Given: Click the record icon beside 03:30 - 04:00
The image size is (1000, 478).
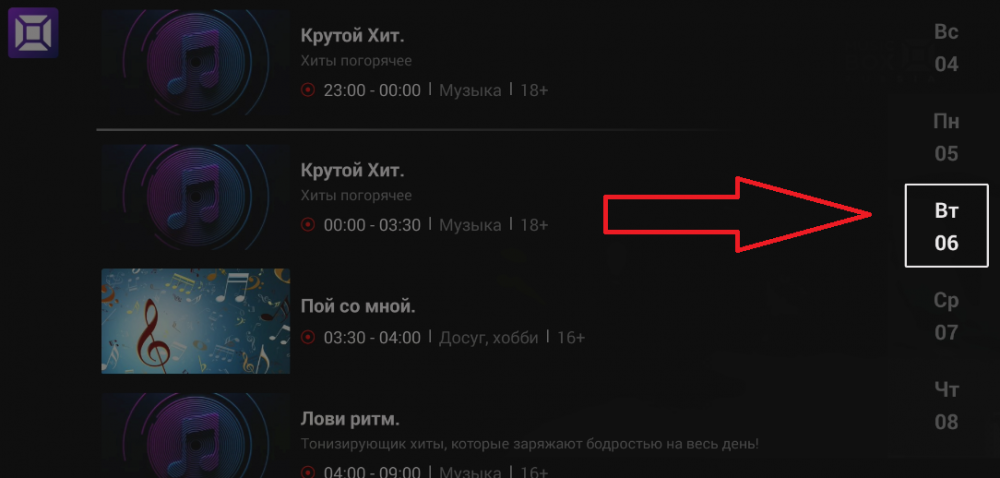Looking at the screenshot, I should tap(307, 337).
